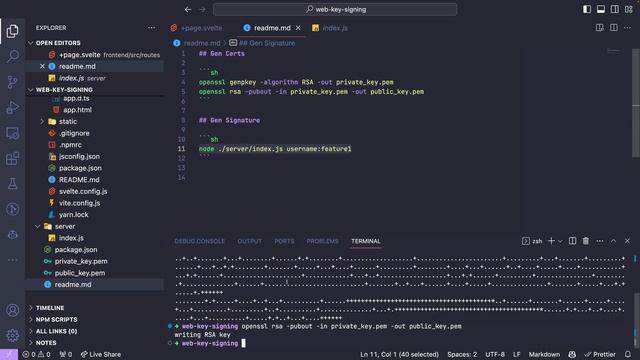Viewport: 640px width, 360px height.
Task: Open the Manage settings gear
Action: (x=12, y=336)
